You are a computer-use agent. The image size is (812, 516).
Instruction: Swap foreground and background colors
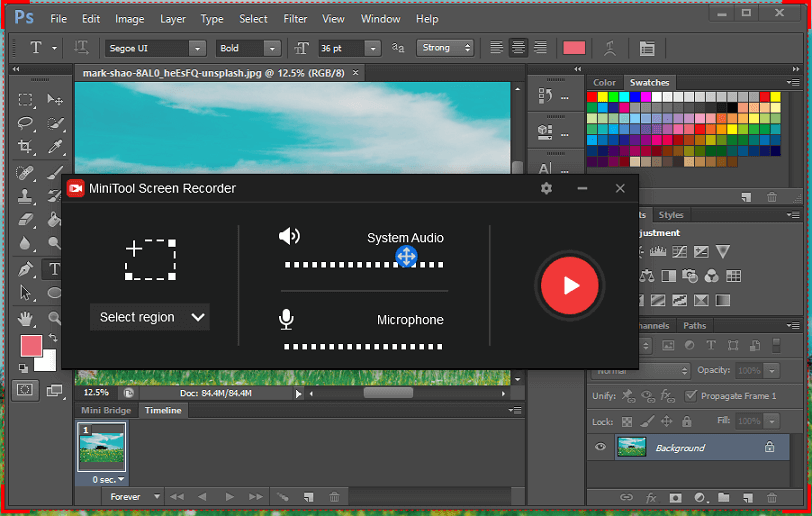coord(53,337)
